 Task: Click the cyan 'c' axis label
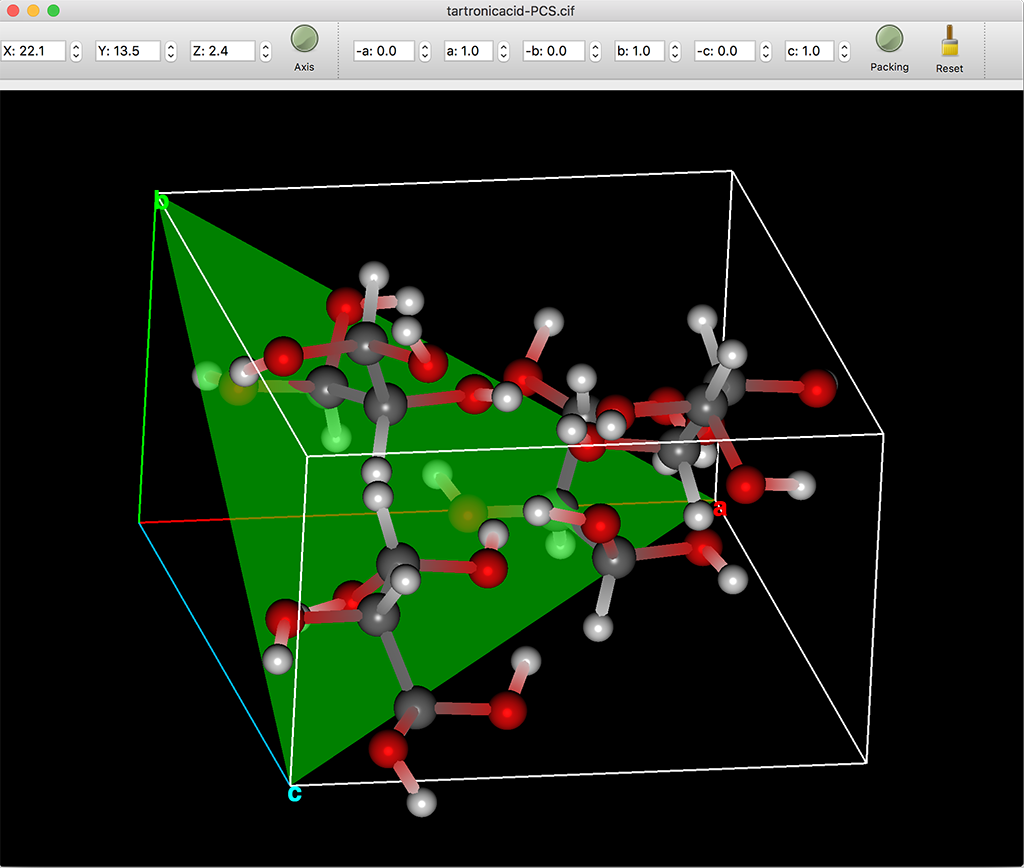pyautogui.click(x=294, y=794)
